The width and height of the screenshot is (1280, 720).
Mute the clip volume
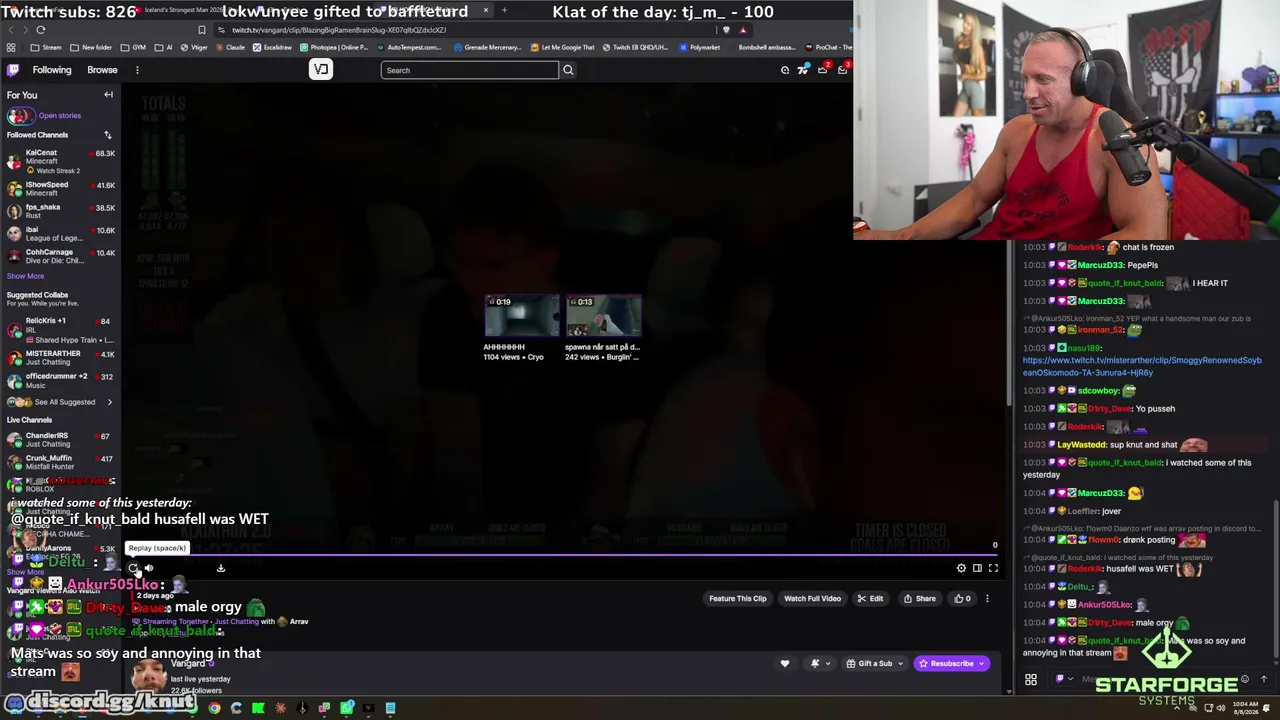coord(149,568)
